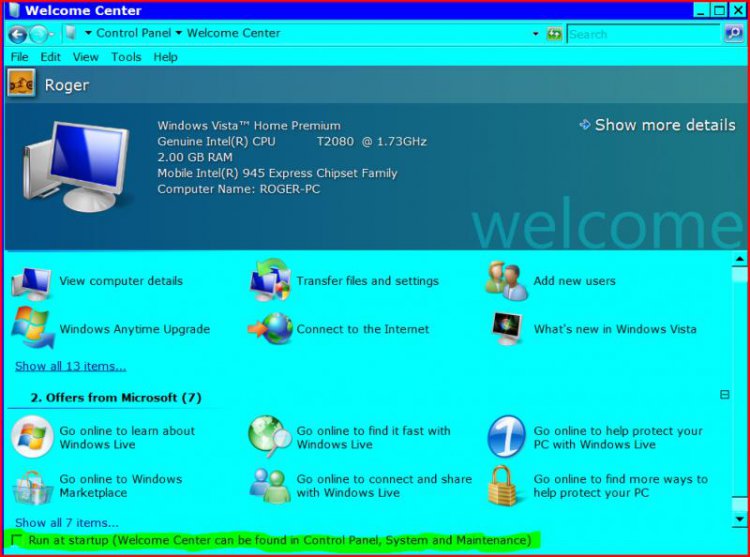This screenshot has height=557, width=750.
Task: Click the Offers from Microsoft (7) heading
Action: coord(116,397)
